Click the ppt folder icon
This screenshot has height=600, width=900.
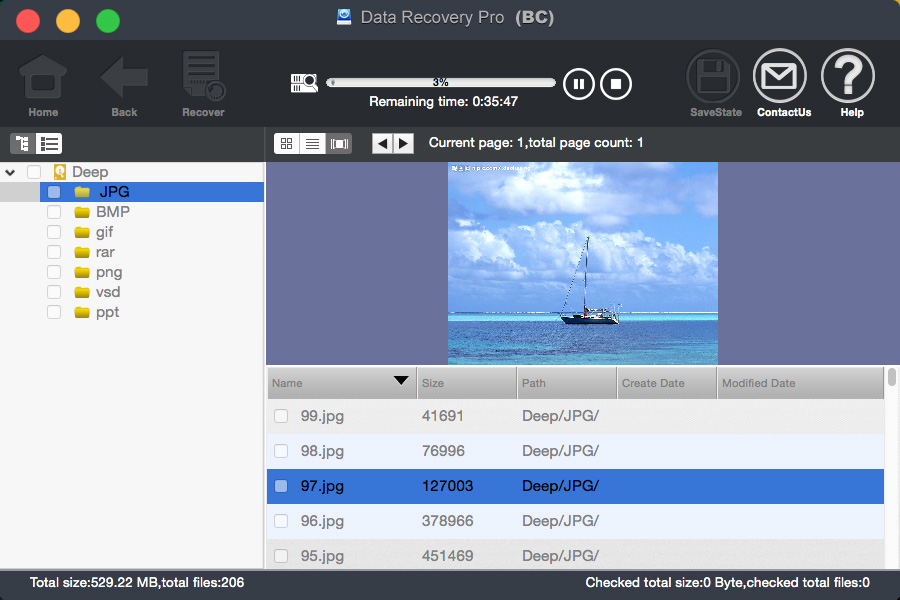point(82,312)
